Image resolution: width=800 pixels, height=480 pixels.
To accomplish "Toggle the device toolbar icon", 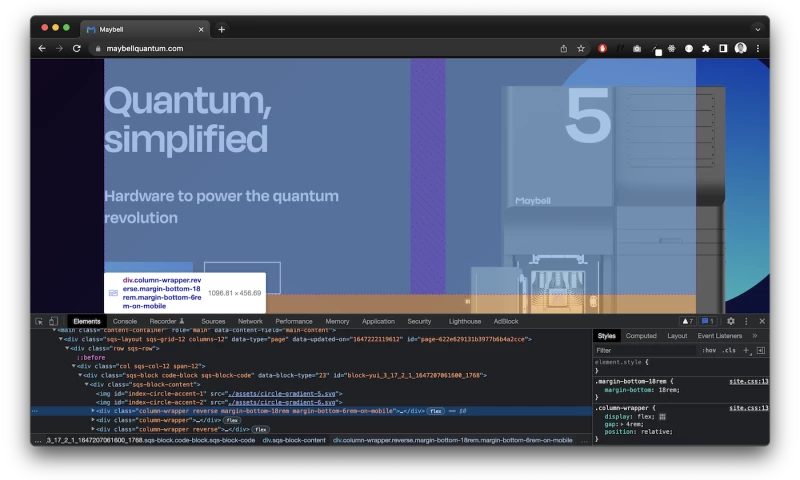I will click(53, 321).
